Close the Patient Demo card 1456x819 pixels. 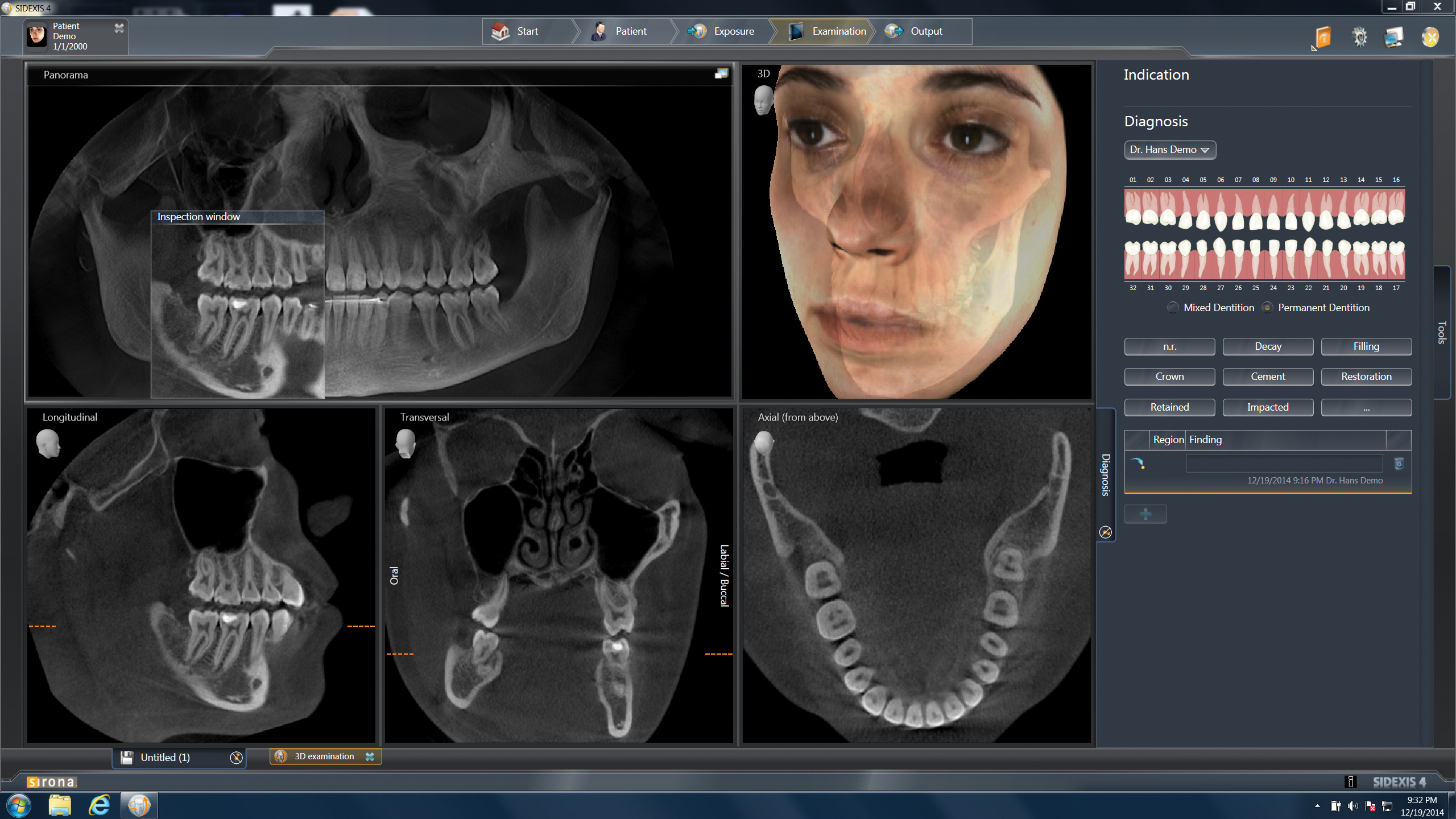point(119,28)
